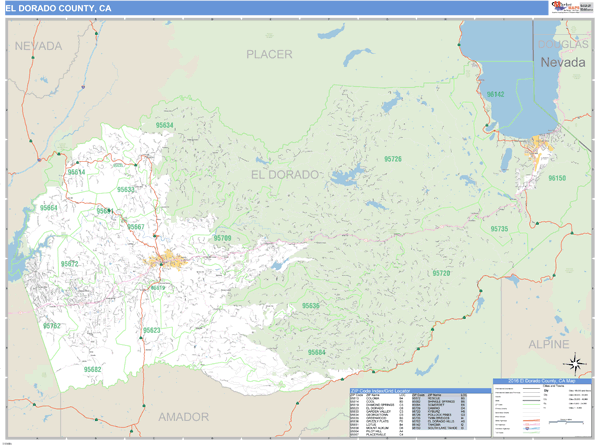The height and width of the screenshot is (445, 600).
Task: Click the "2016 El Dorado County, CA Map" legend title
Action: 541,381
